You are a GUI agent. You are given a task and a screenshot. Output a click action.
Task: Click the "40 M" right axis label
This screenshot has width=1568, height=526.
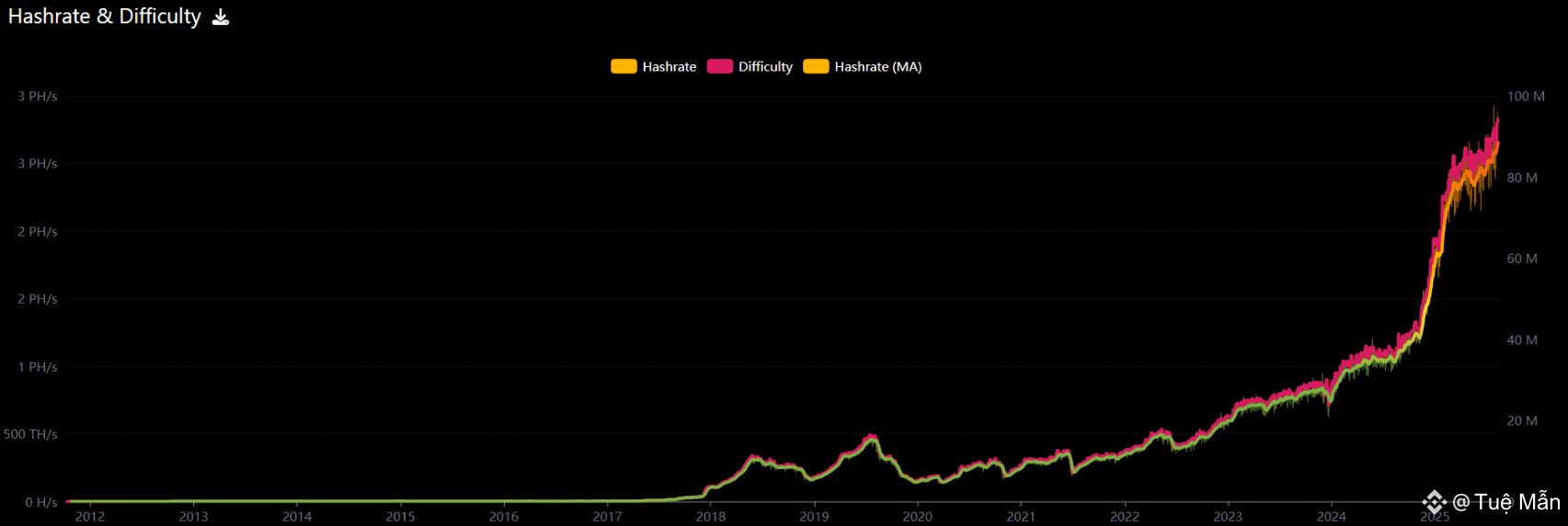click(1522, 339)
